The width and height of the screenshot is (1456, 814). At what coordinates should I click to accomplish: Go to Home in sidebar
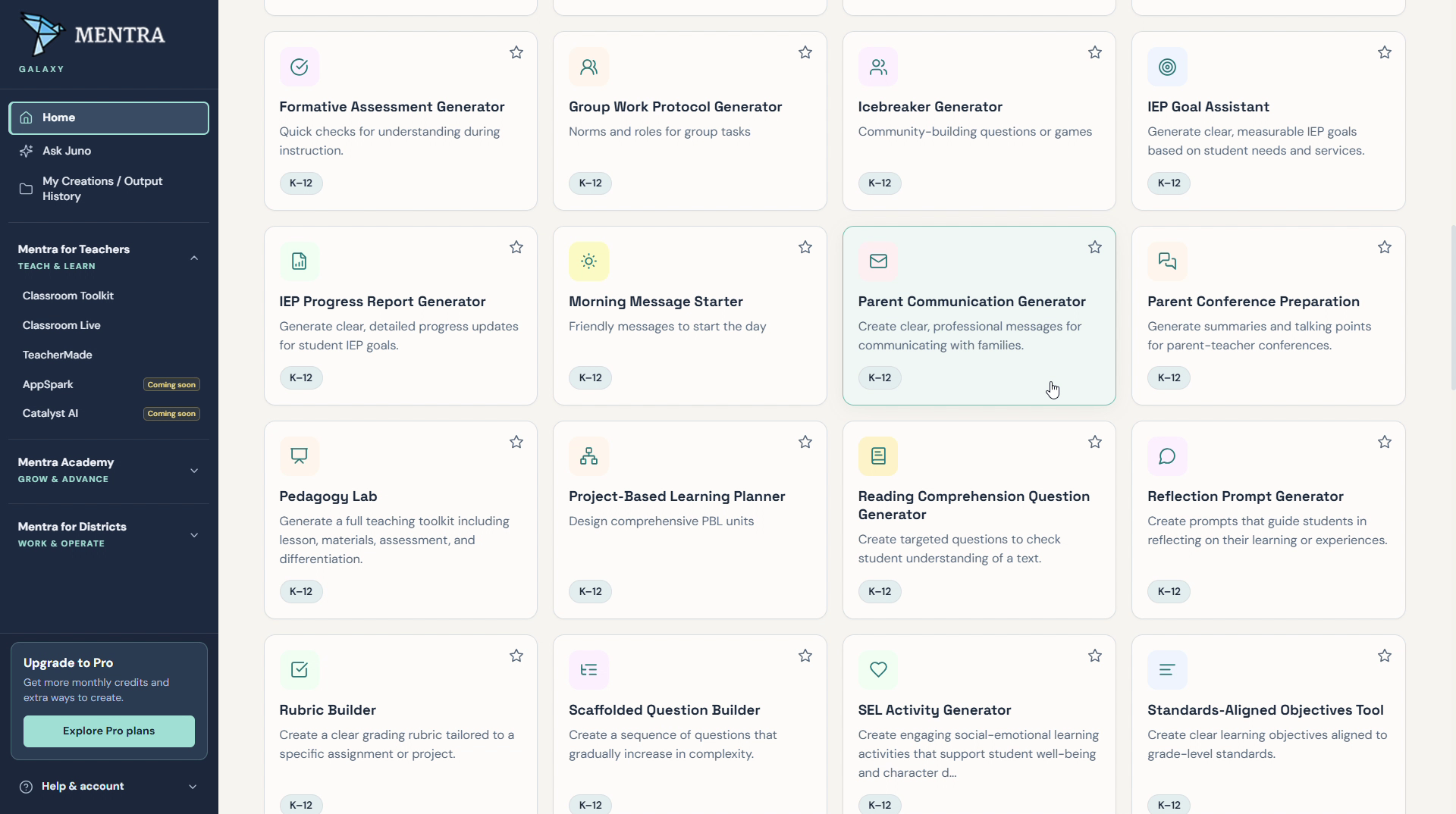(109, 118)
